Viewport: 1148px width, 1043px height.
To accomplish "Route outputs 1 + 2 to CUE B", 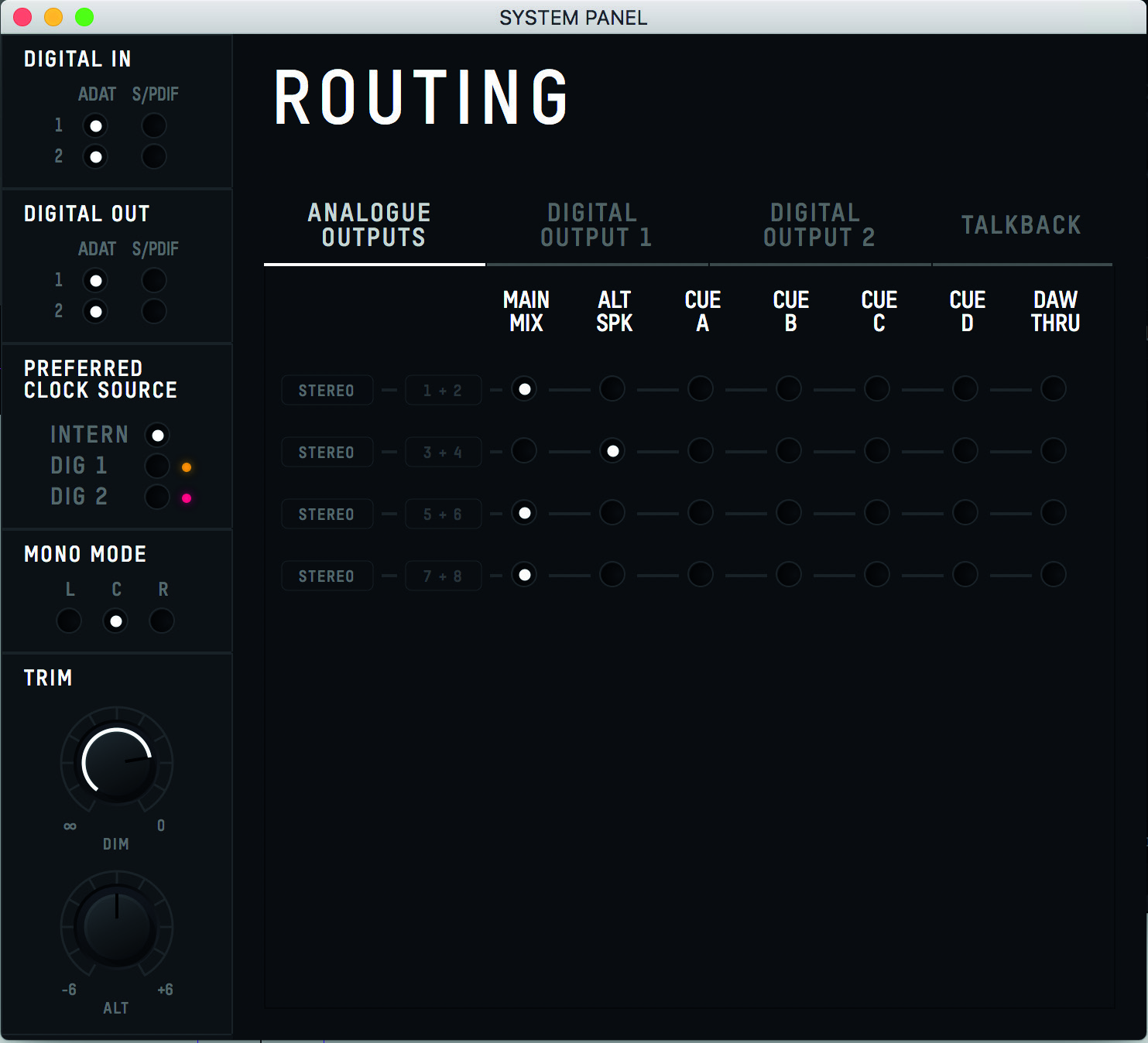I will (x=789, y=388).
